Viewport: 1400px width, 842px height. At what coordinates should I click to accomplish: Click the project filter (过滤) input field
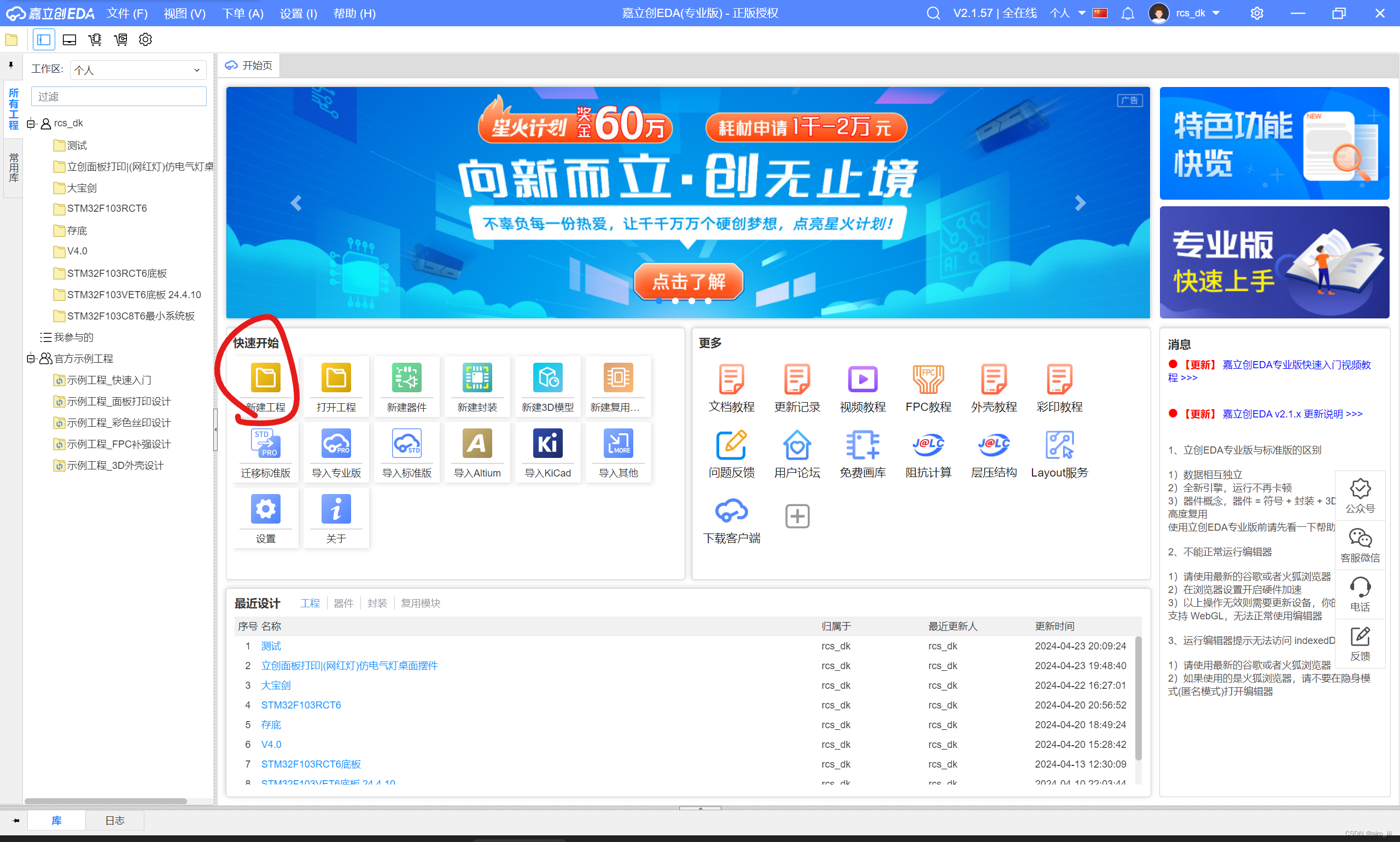coord(119,96)
